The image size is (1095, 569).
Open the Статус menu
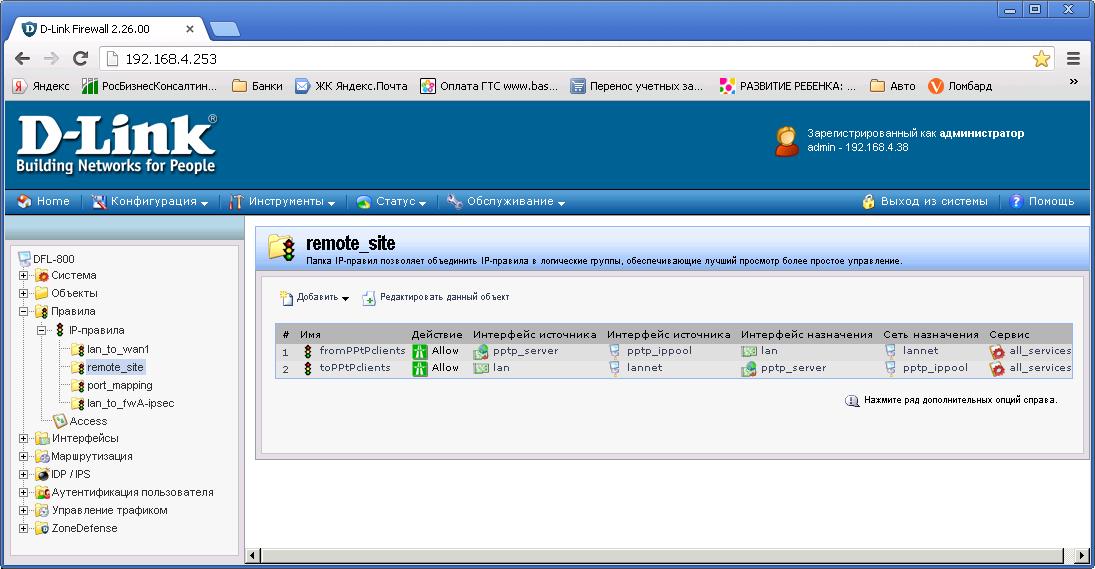click(391, 201)
